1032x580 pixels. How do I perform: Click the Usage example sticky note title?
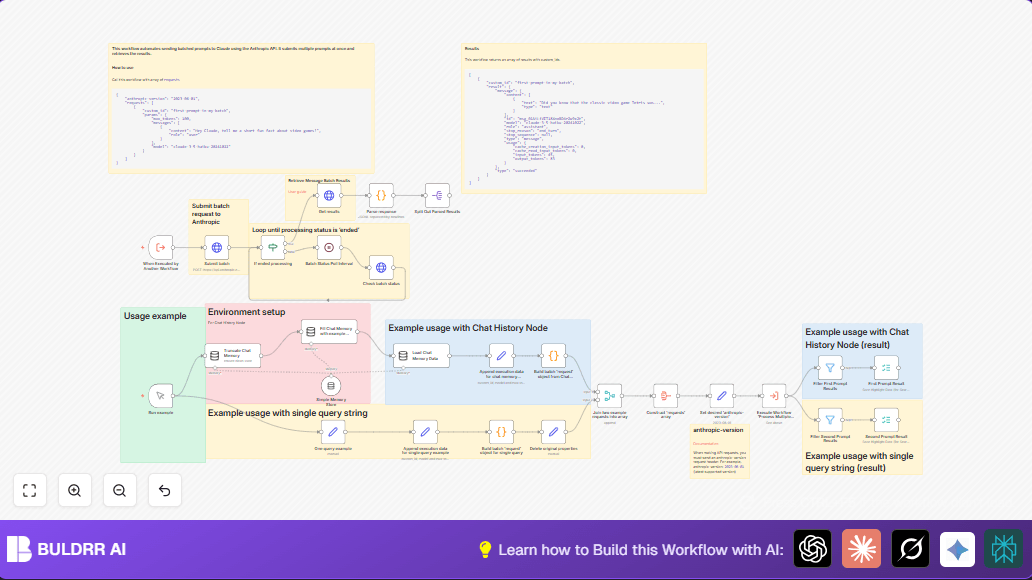coord(155,316)
